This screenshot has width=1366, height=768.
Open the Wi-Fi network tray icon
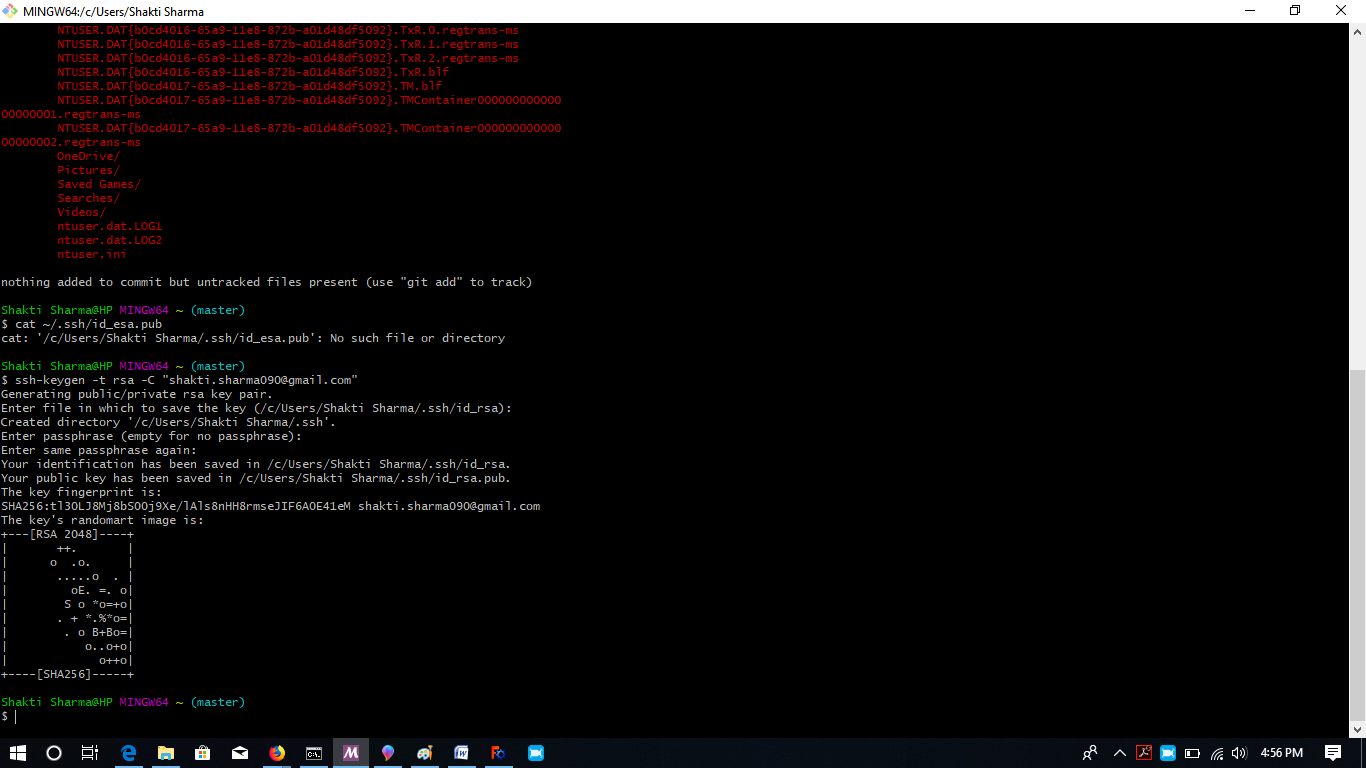tap(1217, 753)
